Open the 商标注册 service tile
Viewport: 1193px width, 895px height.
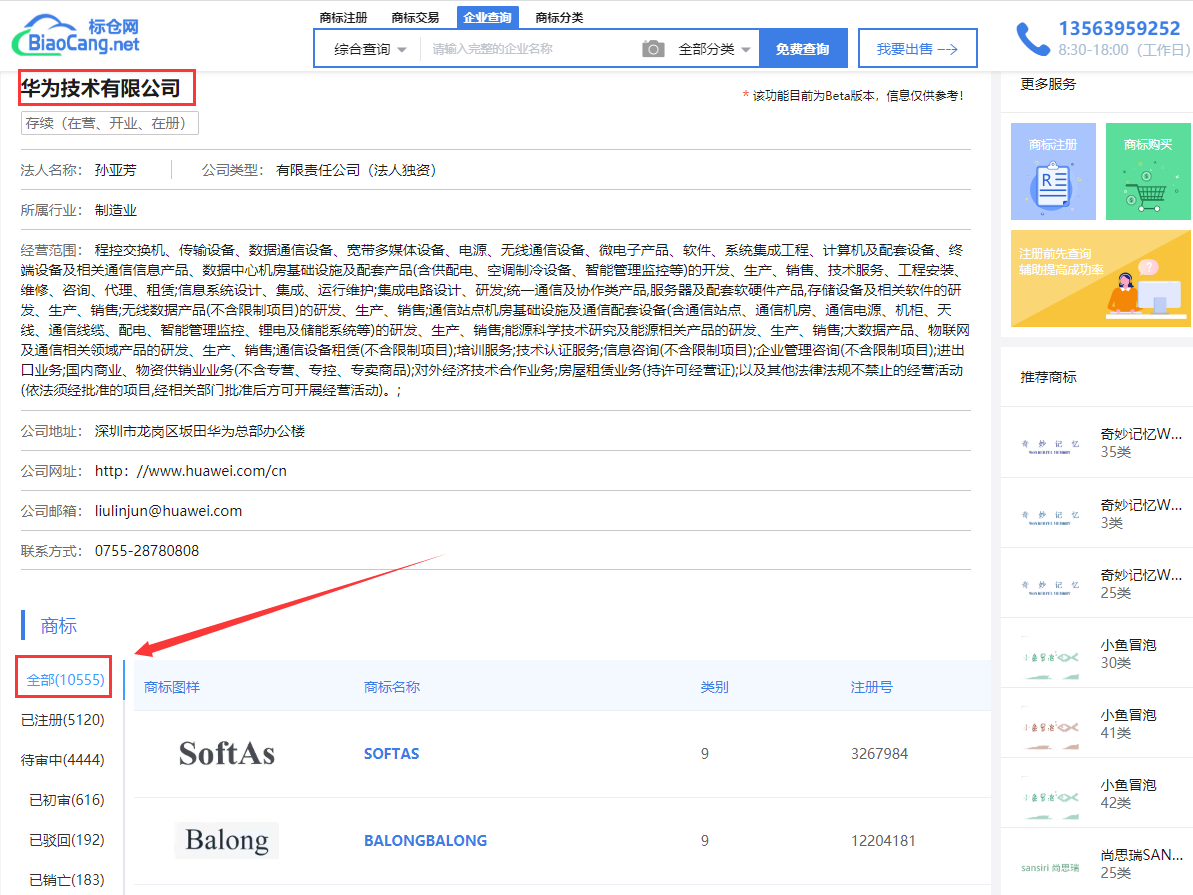[x=1053, y=171]
